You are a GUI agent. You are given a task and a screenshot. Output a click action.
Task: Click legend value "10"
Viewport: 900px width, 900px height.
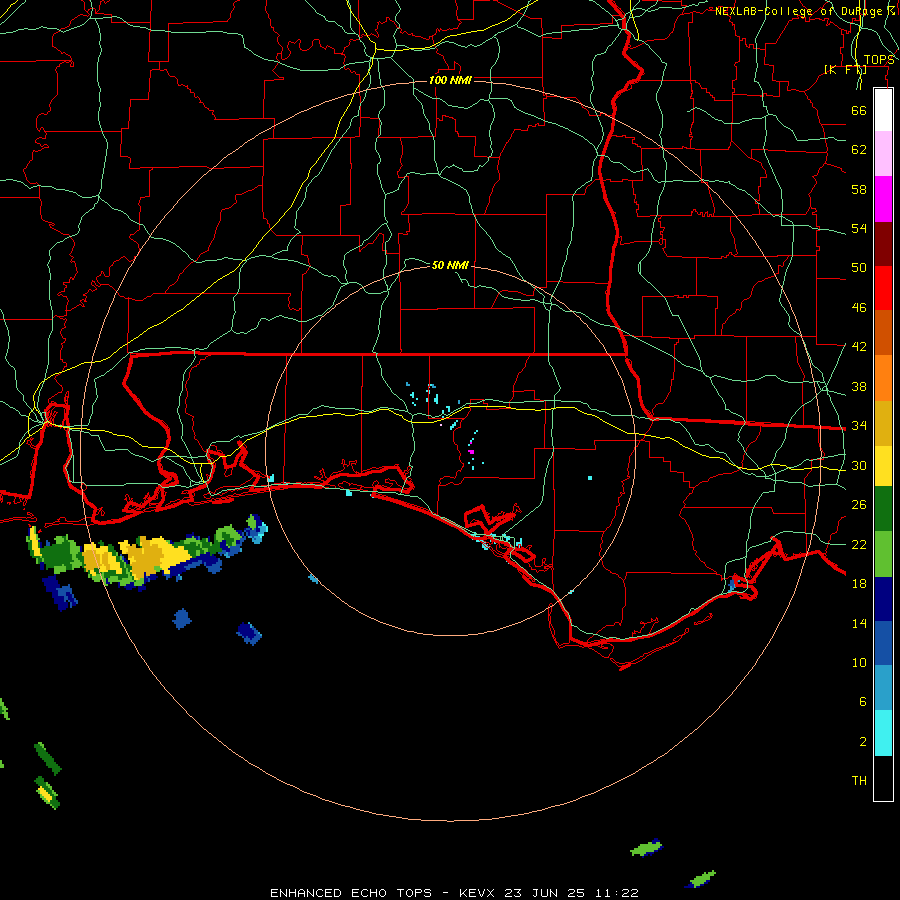tap(859, 663)
